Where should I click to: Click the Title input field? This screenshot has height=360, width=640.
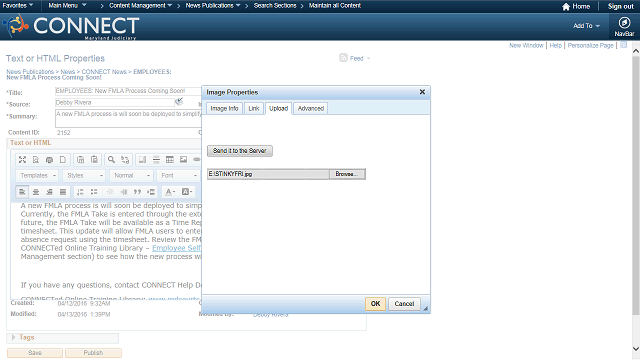point(128,91)
